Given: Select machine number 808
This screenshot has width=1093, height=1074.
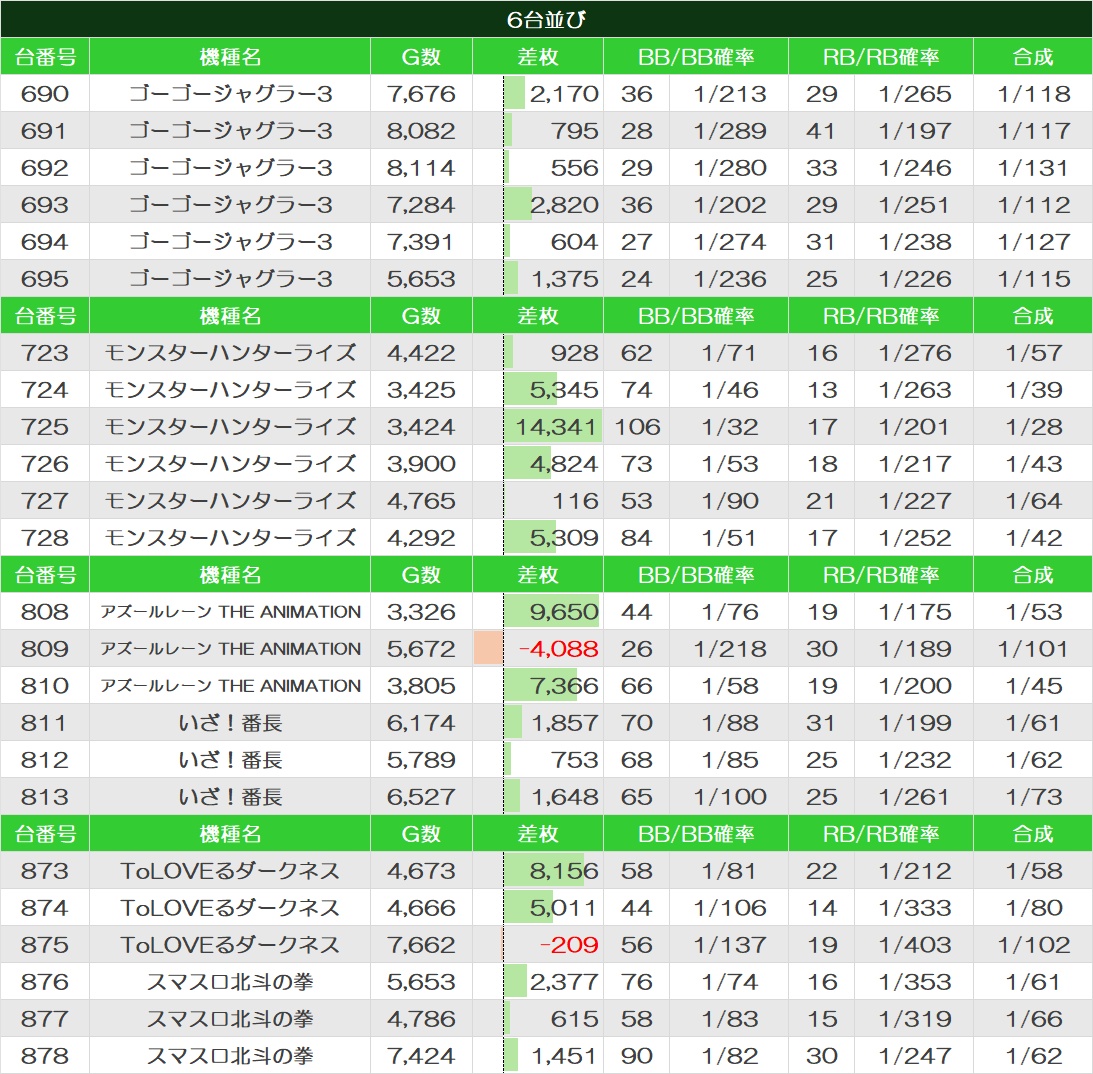Looking at the screenshot, I should [x=45, y=611].
